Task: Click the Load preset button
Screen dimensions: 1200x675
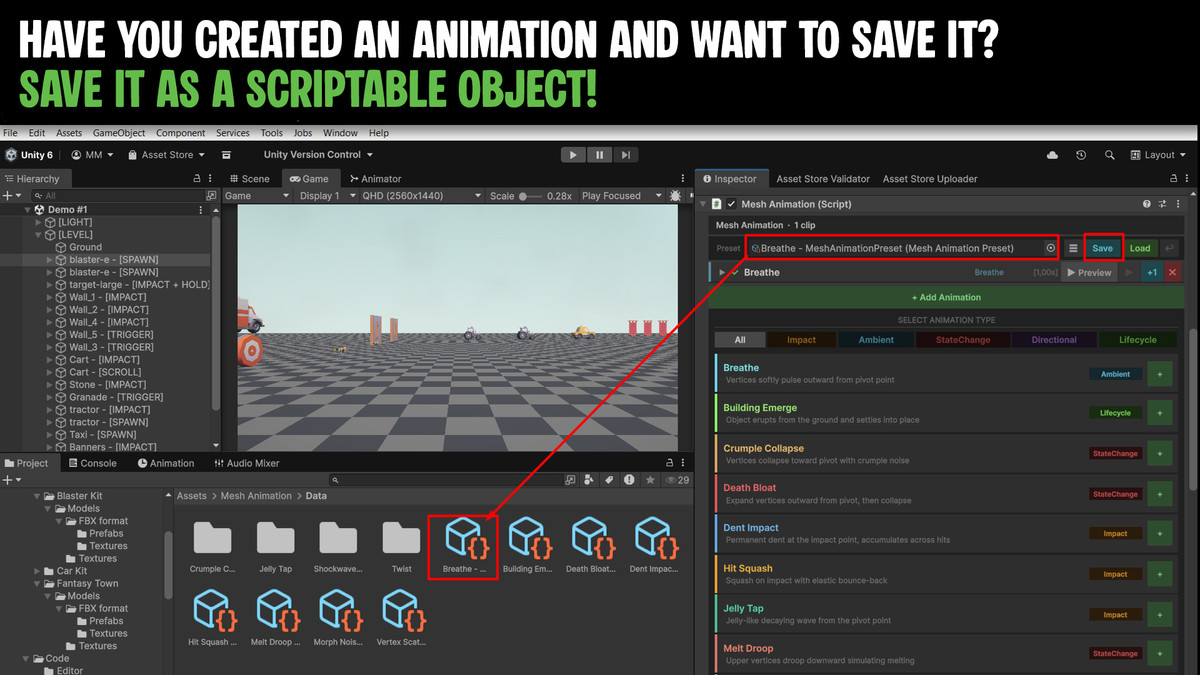Action: pos(1140,248)
